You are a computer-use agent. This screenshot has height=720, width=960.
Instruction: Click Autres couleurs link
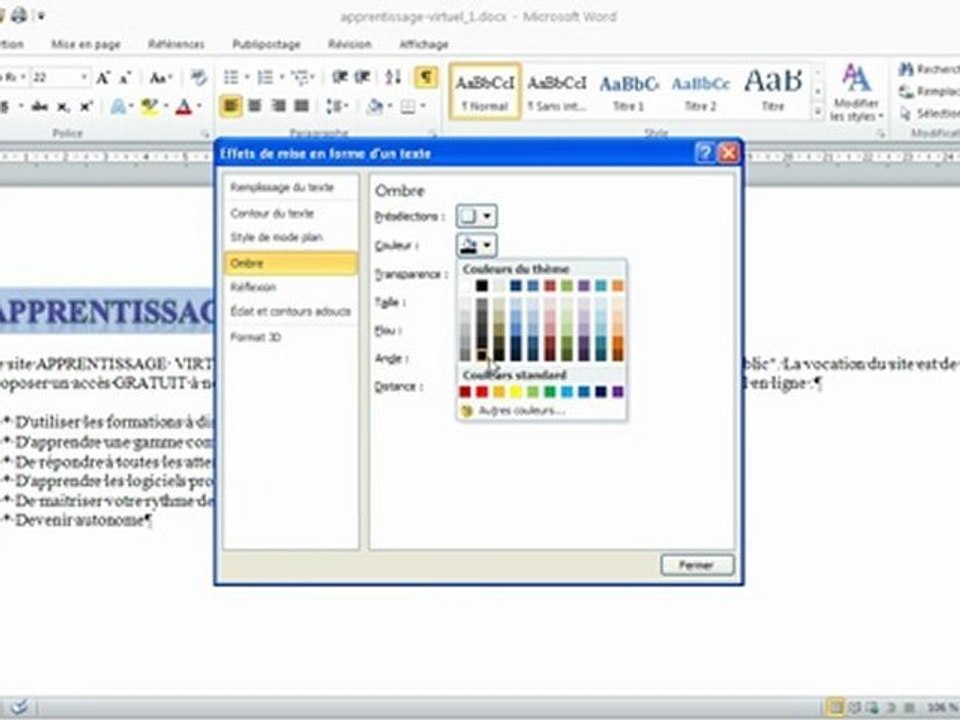(520, 410)
